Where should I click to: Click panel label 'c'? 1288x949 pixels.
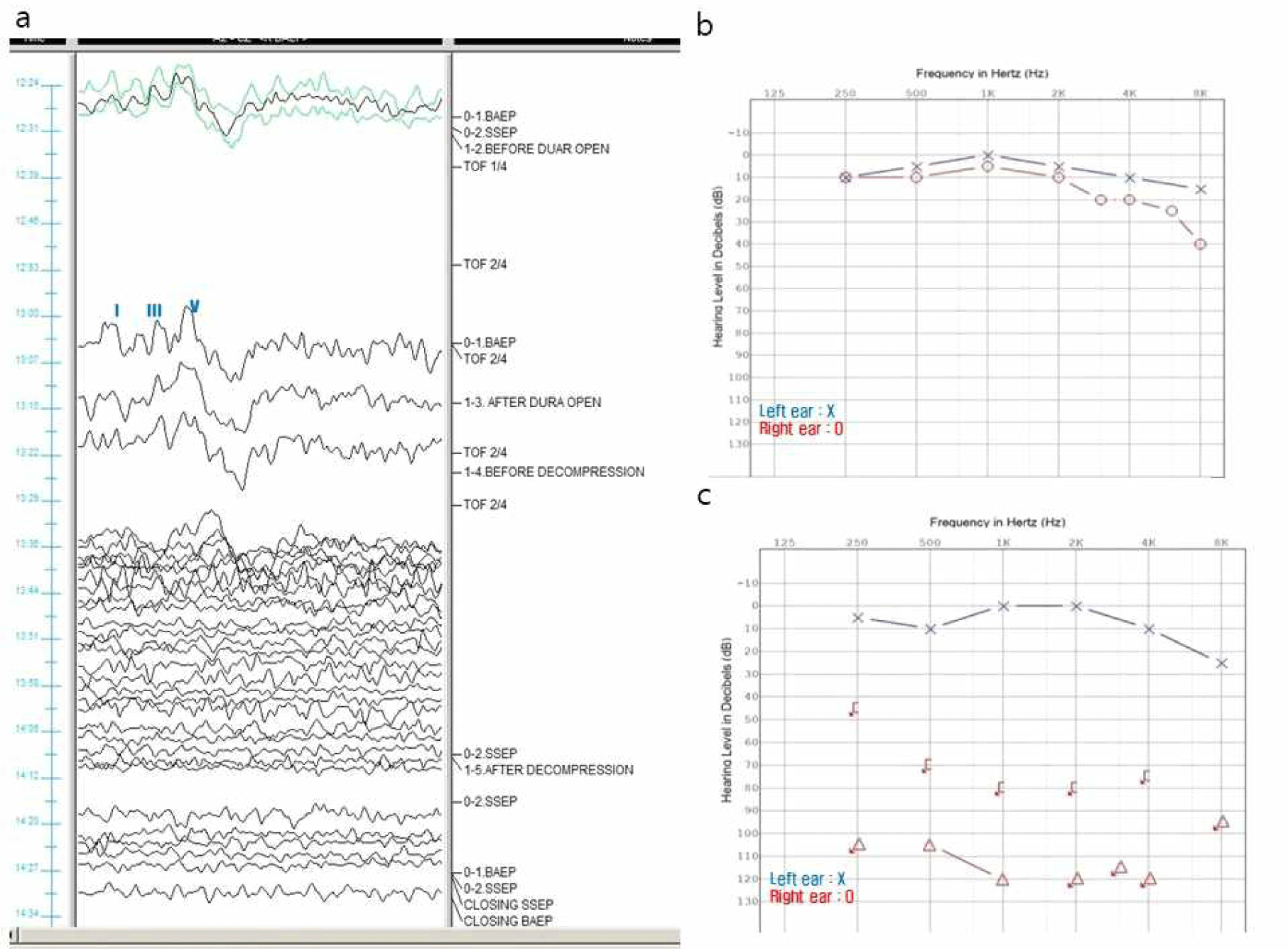(x=705, y=496)
